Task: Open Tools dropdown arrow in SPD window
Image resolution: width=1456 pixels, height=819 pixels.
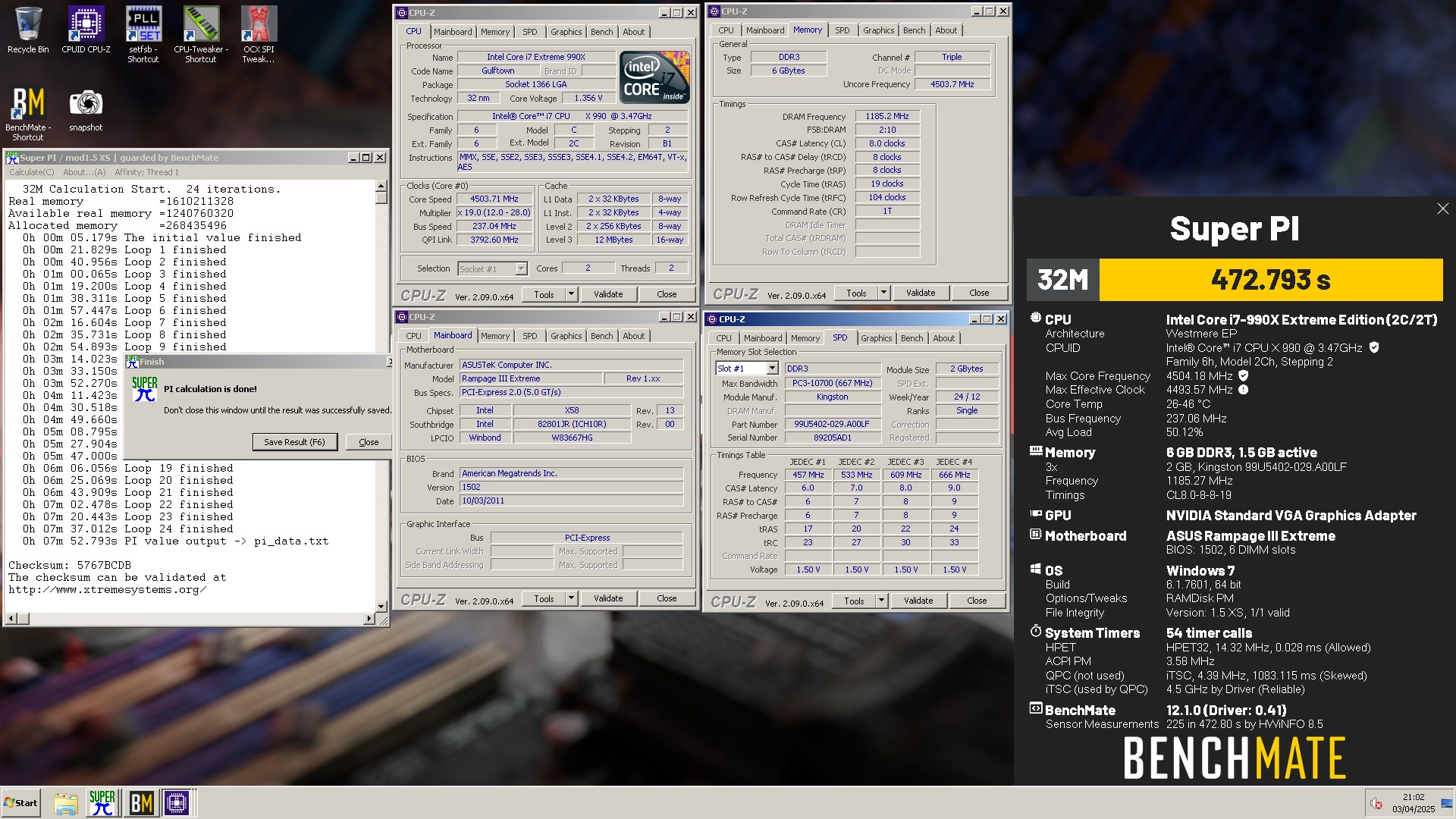Action: [881, 601]
